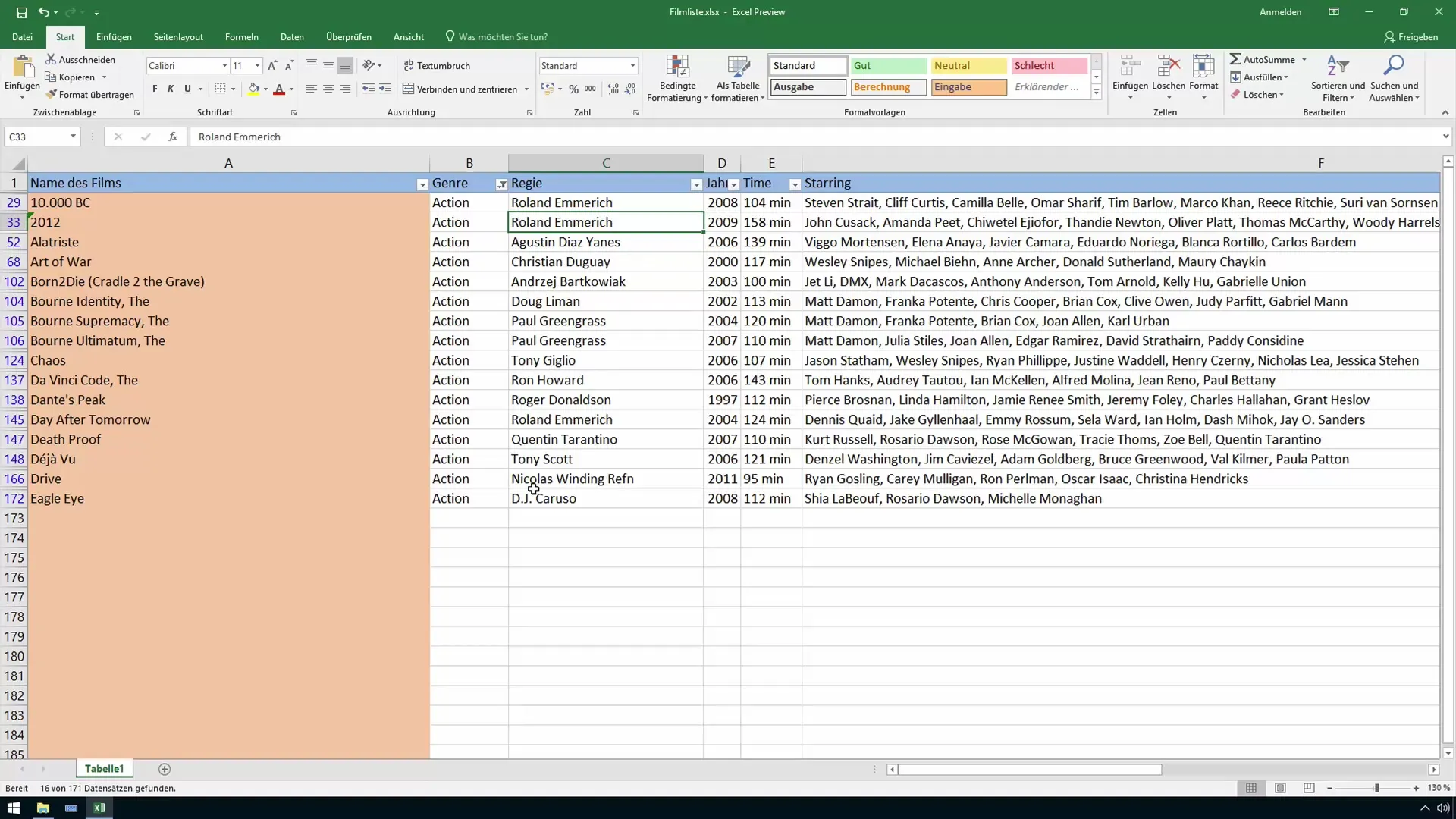
Task: Expand the cell styles gallery
Action: coord(1096,93)
